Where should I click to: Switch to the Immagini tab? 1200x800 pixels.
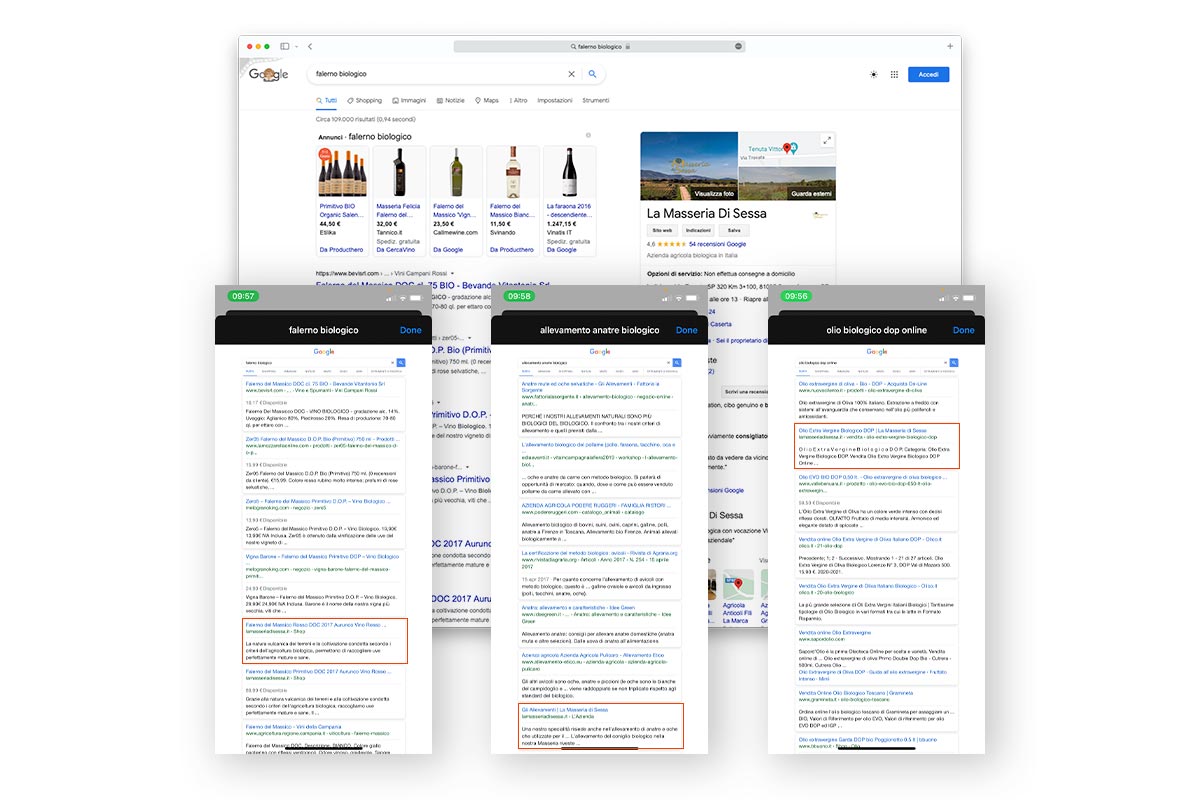coord(410,100)
